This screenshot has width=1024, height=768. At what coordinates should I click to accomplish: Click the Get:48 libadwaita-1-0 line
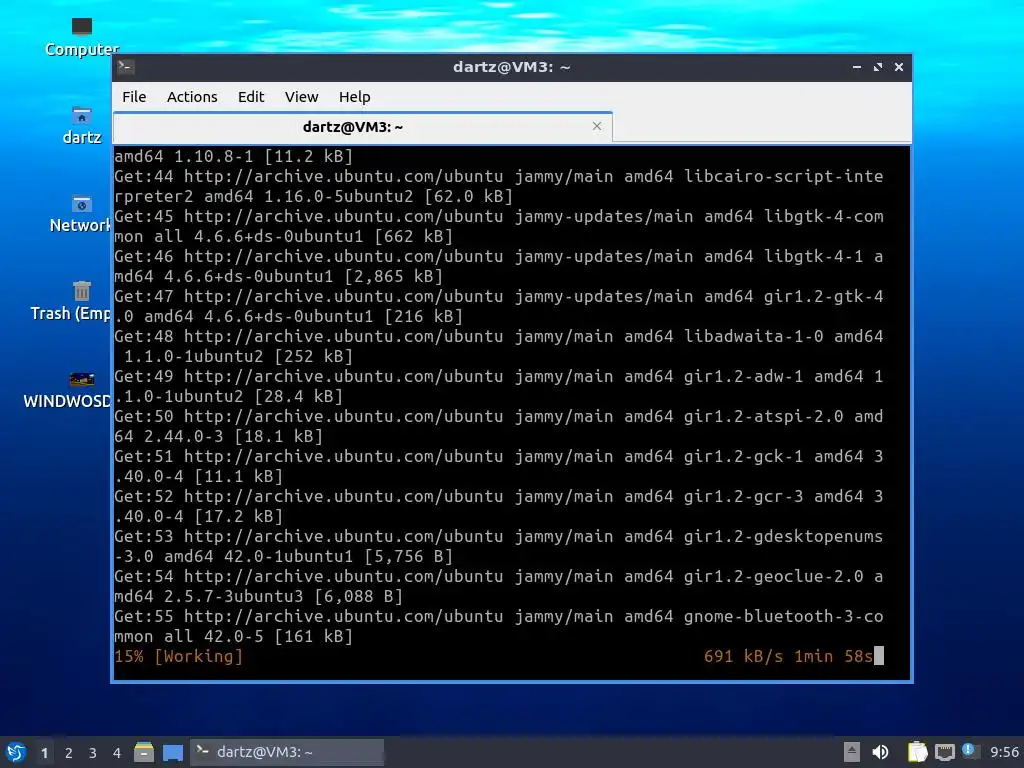499,346
